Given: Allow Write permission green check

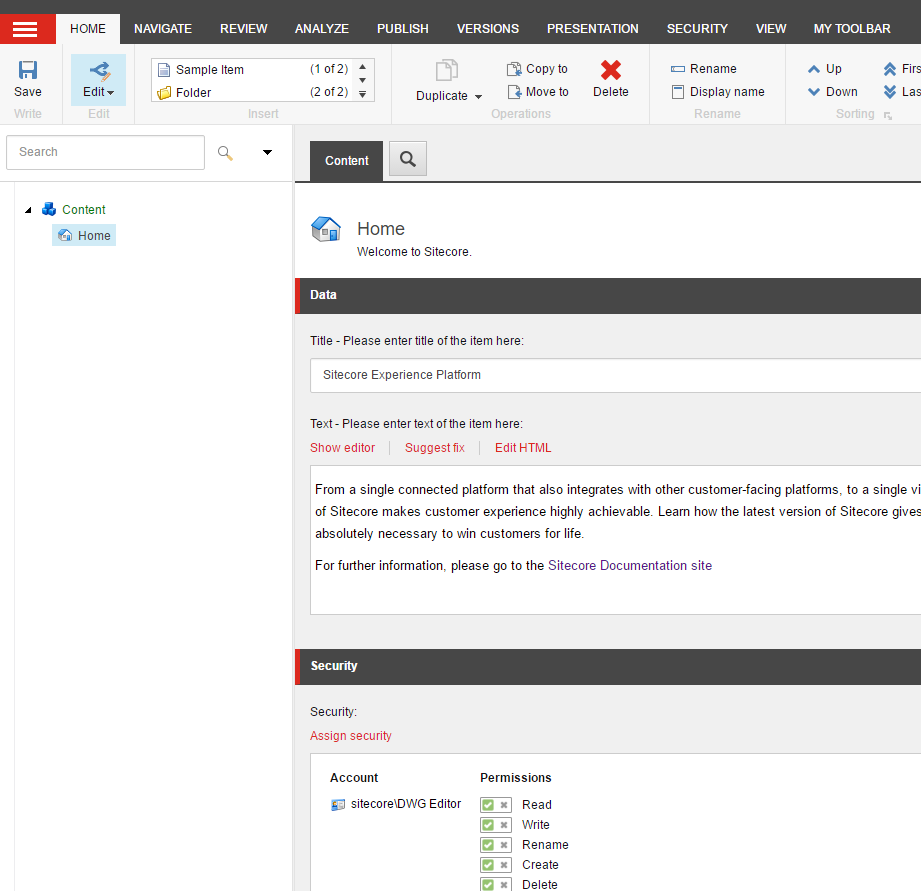Looking at the screenshot, I should 488,825.
